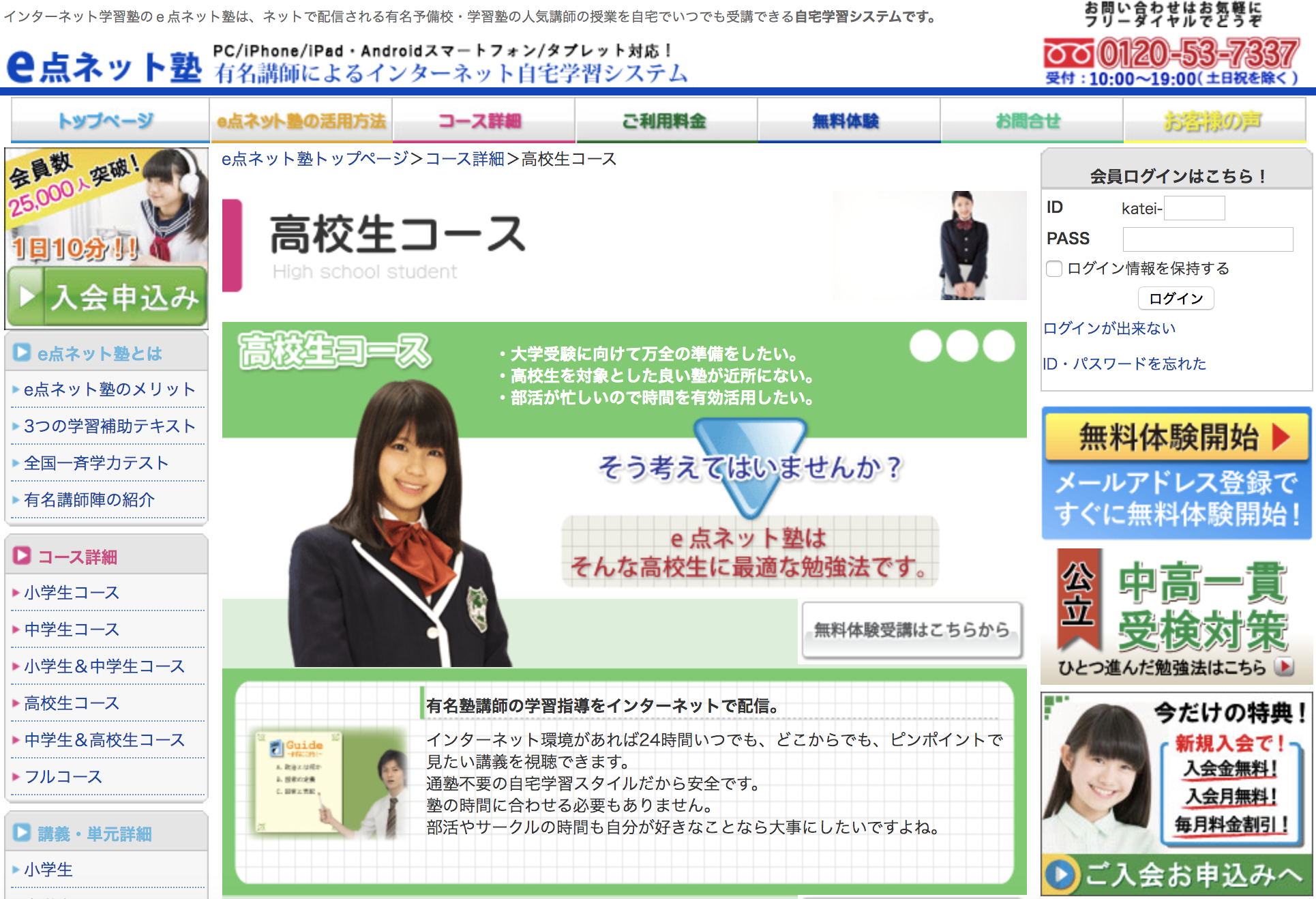
Task: Open e点ネット塾のメリット sidebar link
Action: (109, 389)
